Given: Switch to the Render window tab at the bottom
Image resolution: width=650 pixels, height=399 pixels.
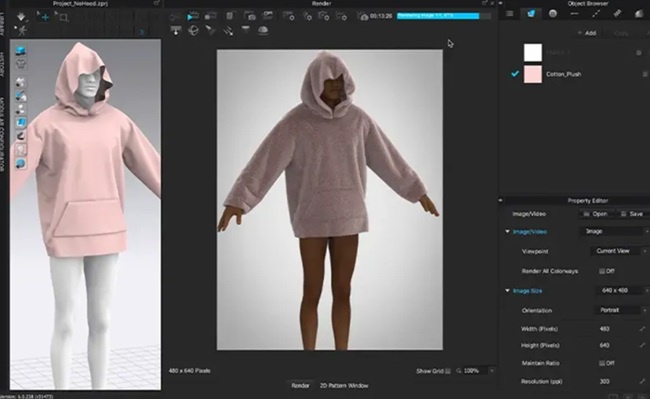Looking at the screenshot, I should pos(300,385).
